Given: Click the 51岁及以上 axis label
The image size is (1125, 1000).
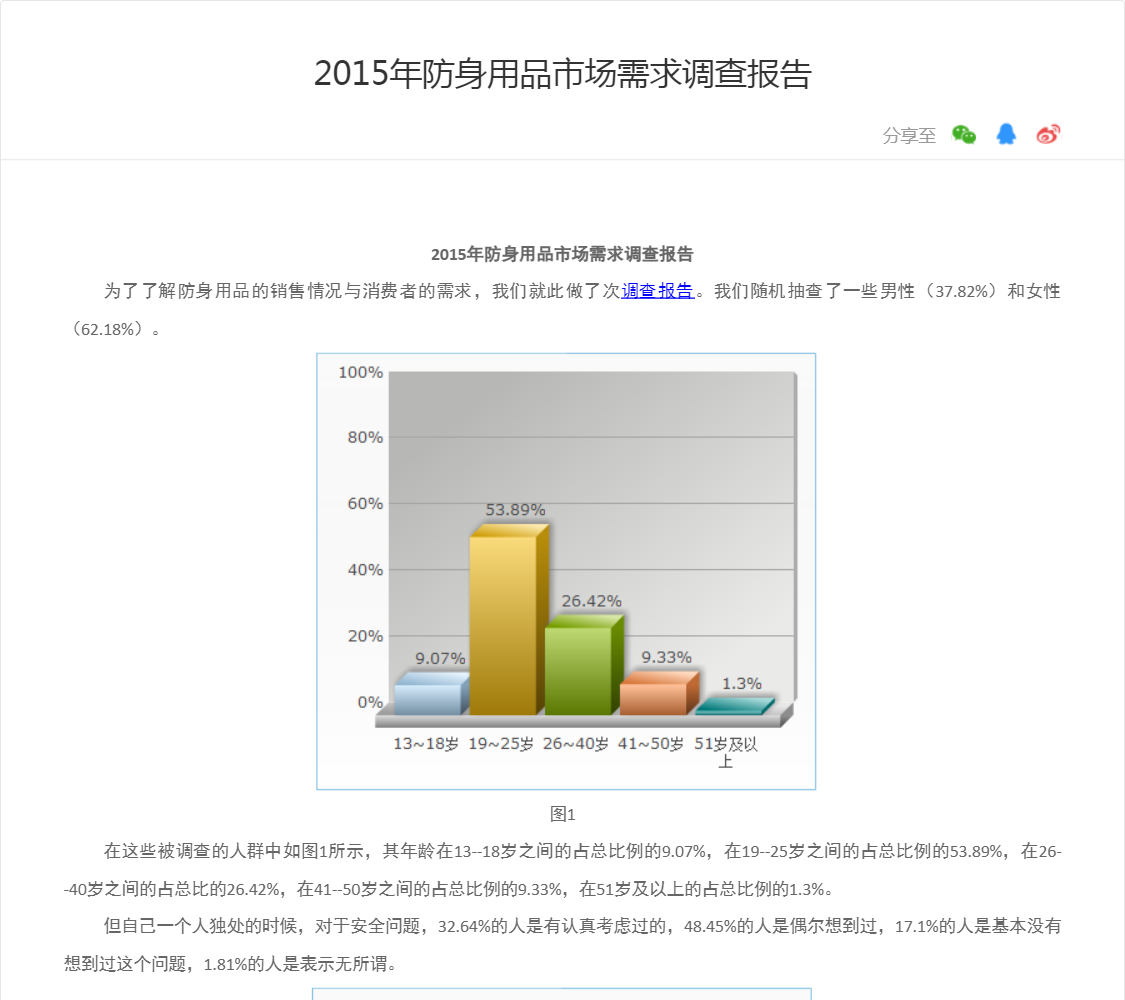Looking at the screenshot, I should pos(725,753).
